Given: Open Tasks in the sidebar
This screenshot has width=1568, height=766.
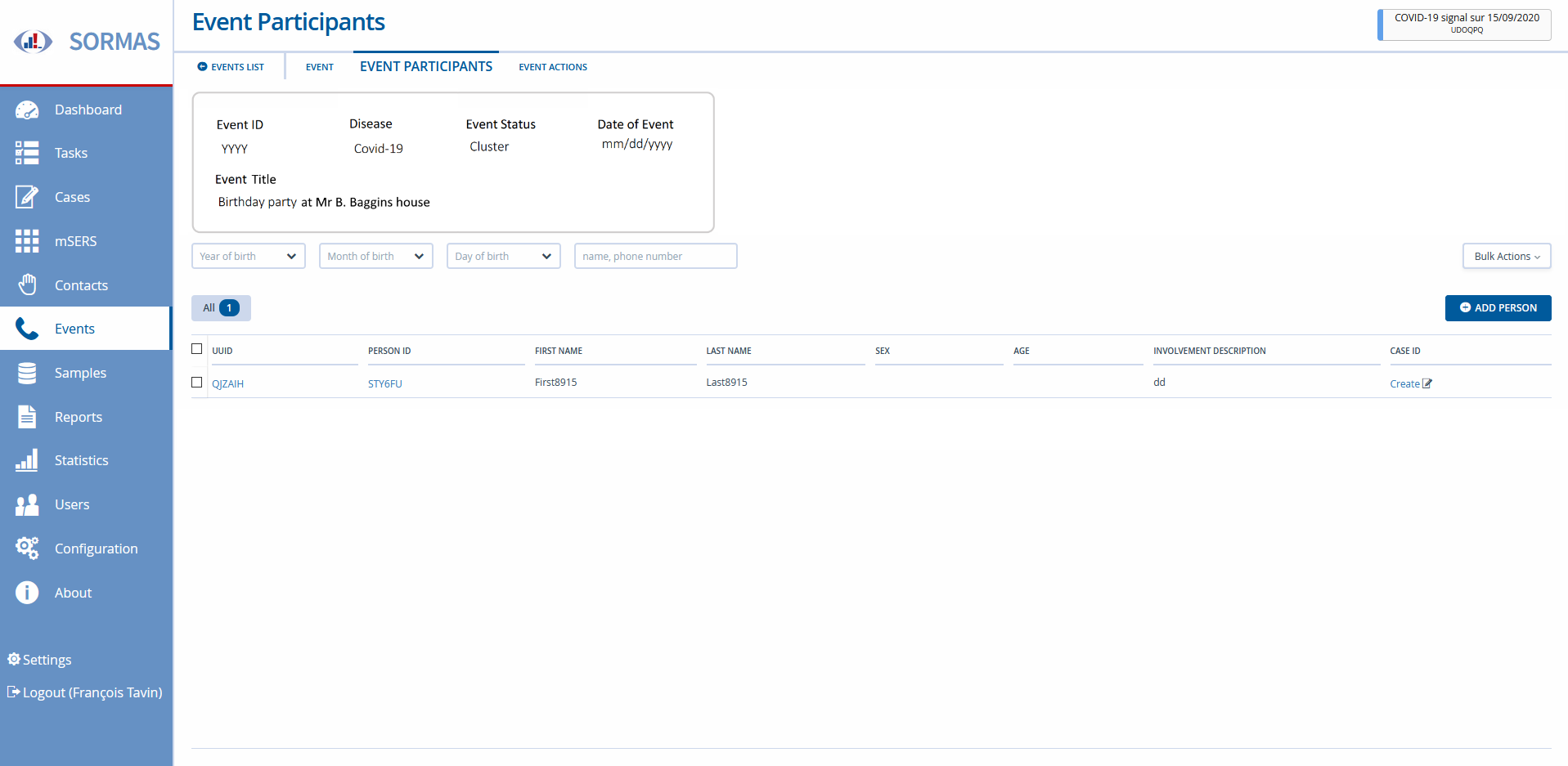Looking at the screenshot, I should [86, 153].
